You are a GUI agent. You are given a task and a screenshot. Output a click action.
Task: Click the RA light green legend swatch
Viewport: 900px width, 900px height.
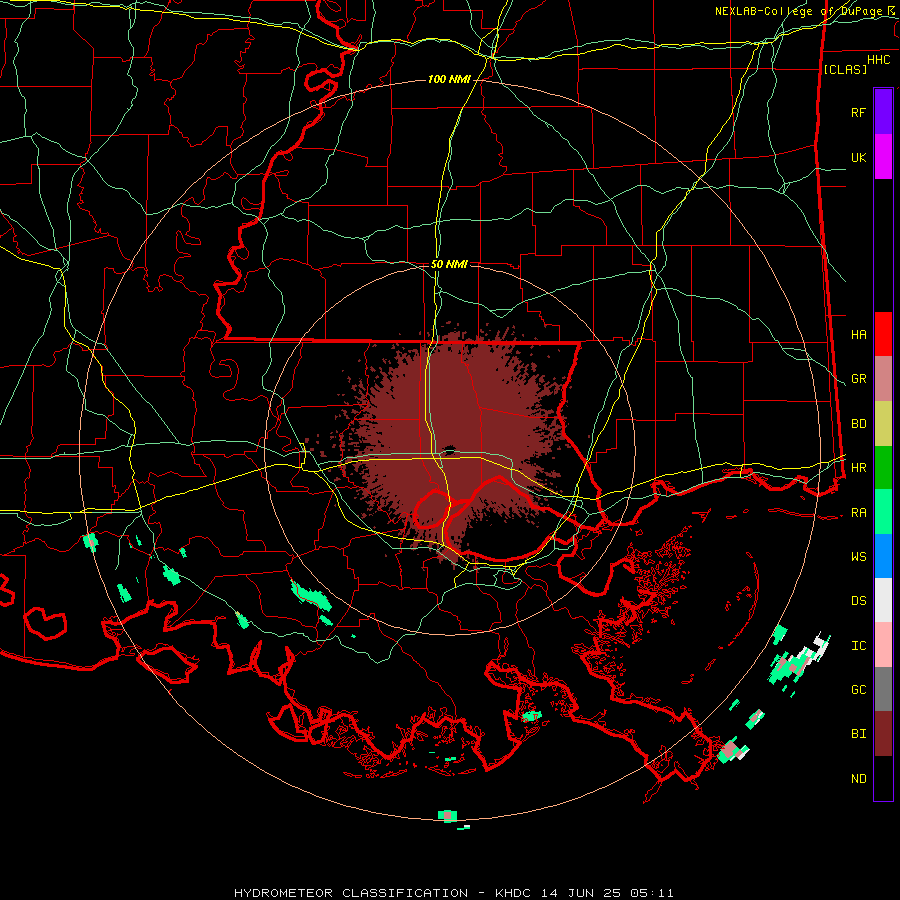pyautogui.click(x=883, y=512)
